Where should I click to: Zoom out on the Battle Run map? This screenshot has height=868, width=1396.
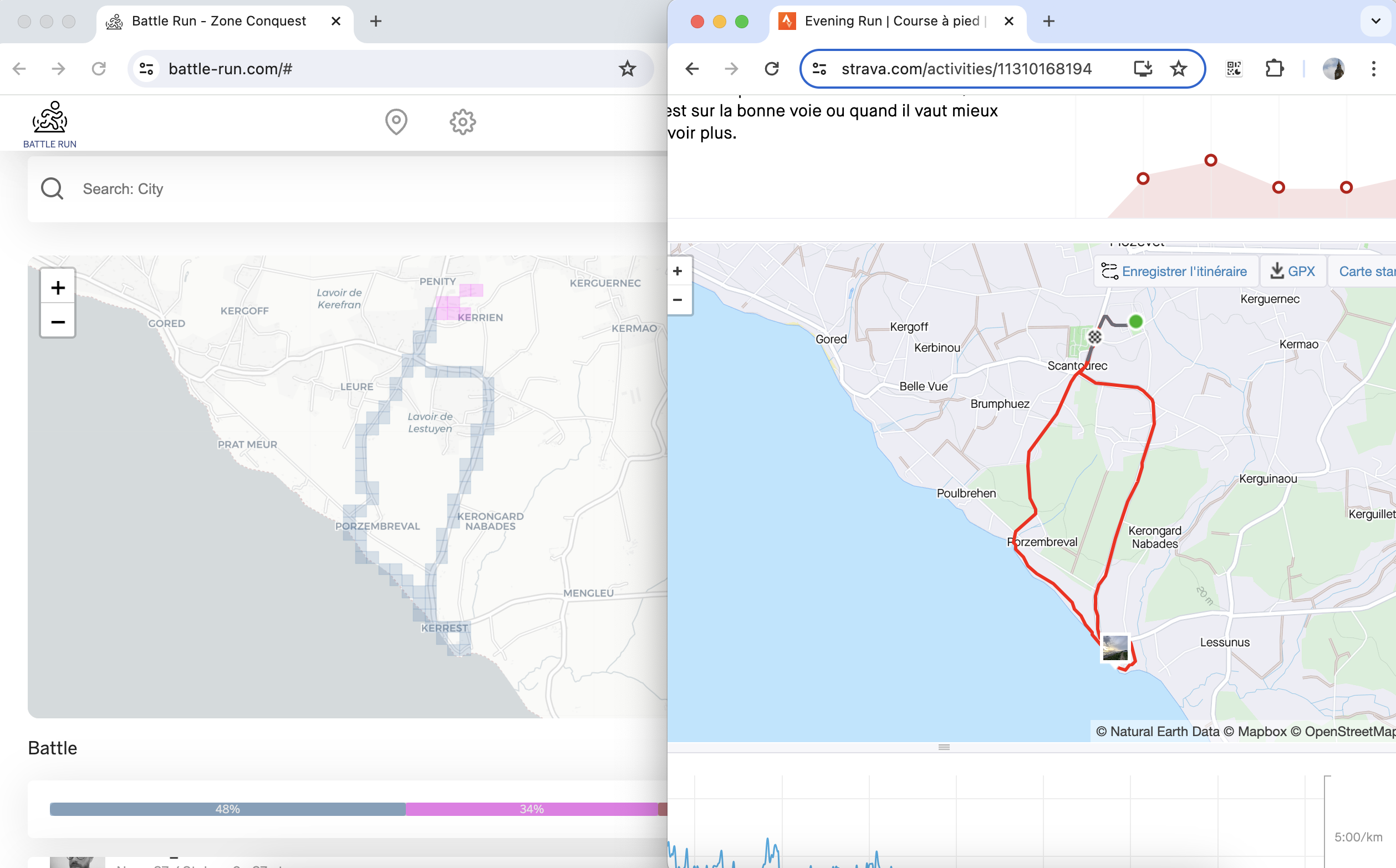point(58,321)
